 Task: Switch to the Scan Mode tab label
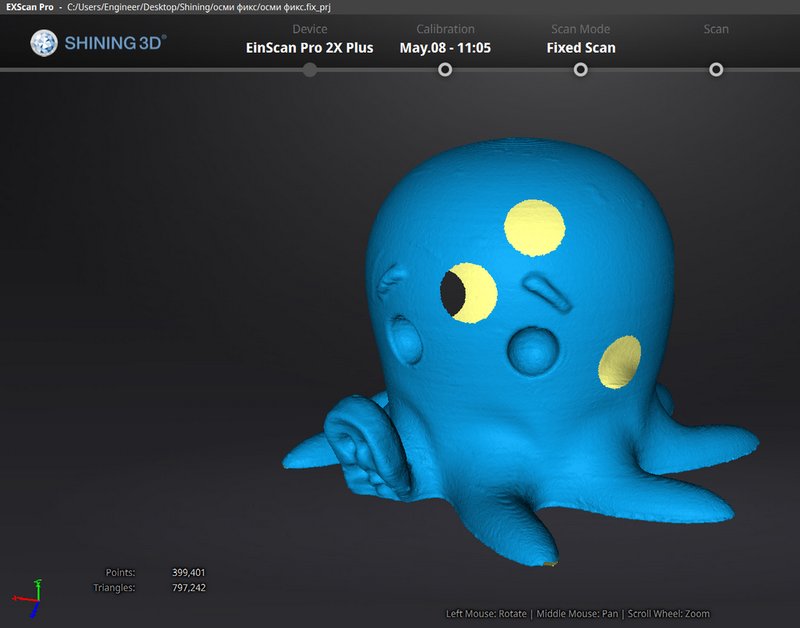coord(581,29)
